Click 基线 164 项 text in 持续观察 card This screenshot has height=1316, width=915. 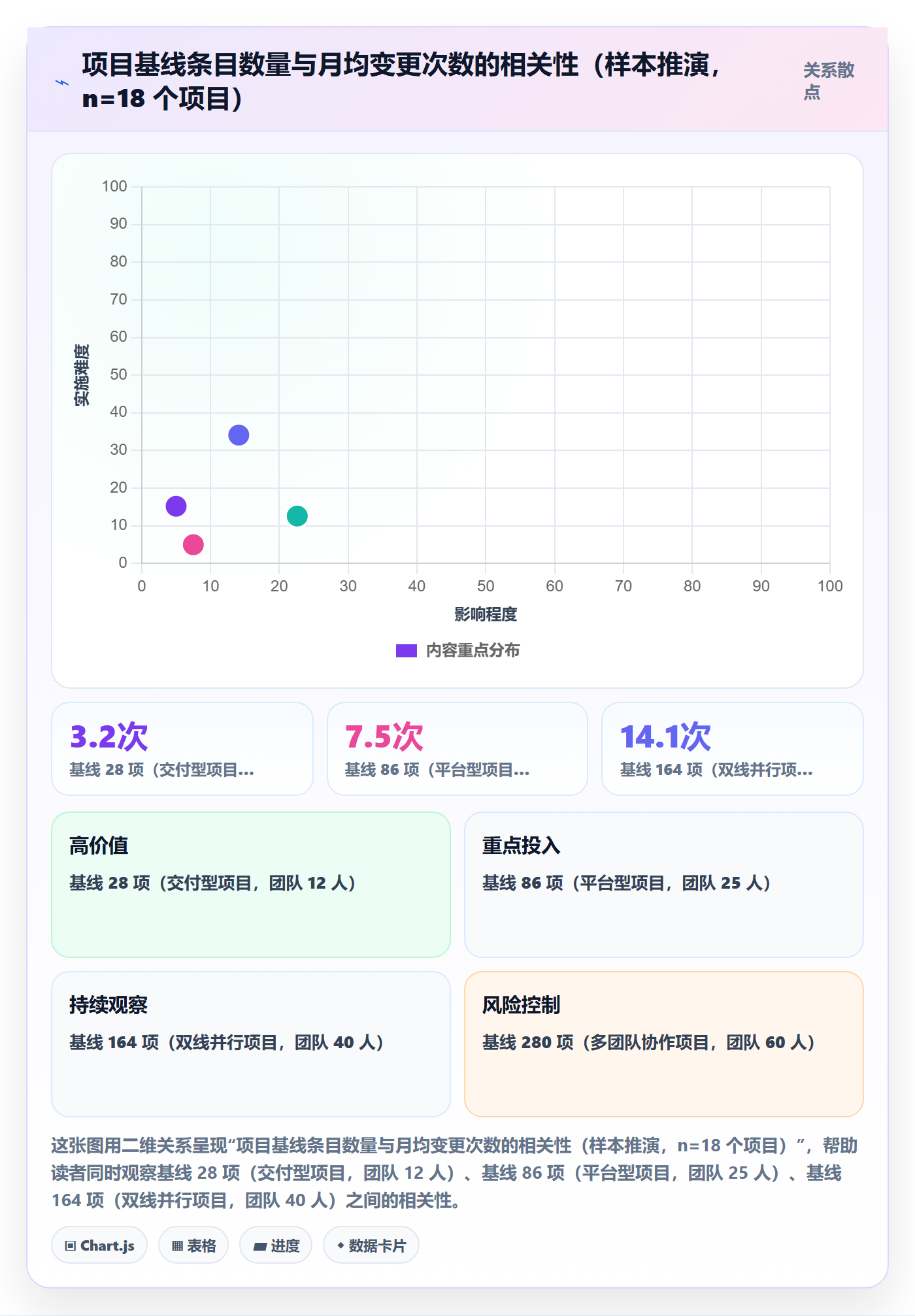tap(227, 1042)
